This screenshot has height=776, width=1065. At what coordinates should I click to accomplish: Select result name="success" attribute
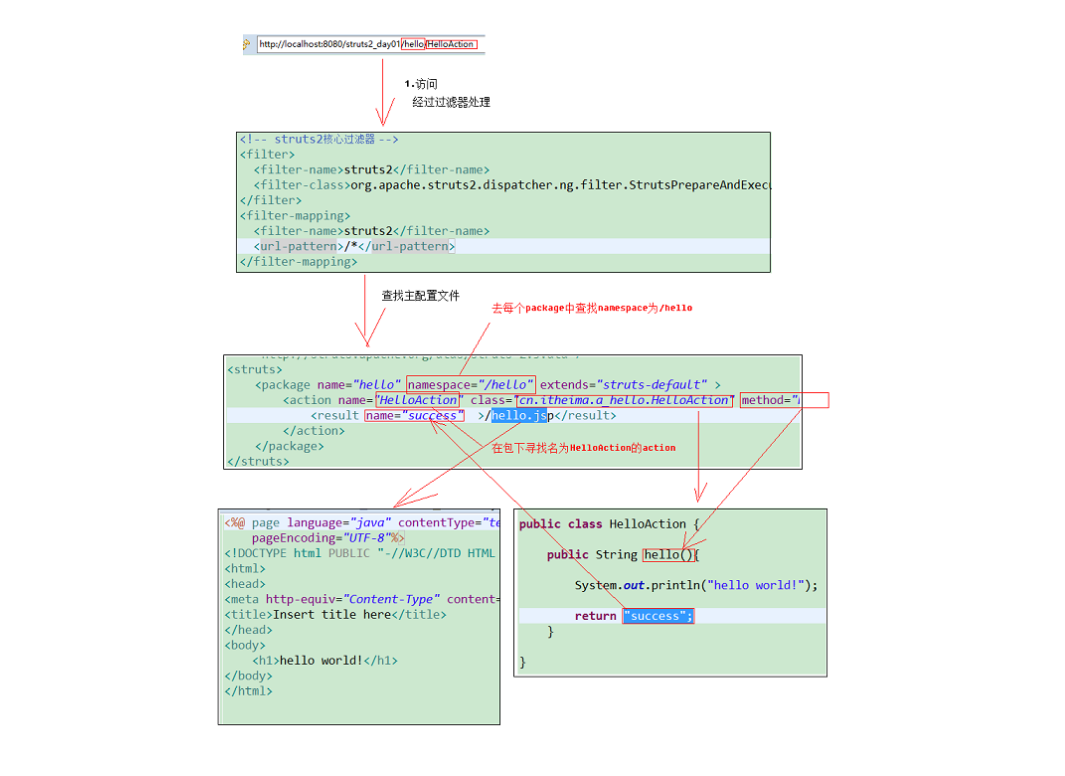(x=414, y=415)
